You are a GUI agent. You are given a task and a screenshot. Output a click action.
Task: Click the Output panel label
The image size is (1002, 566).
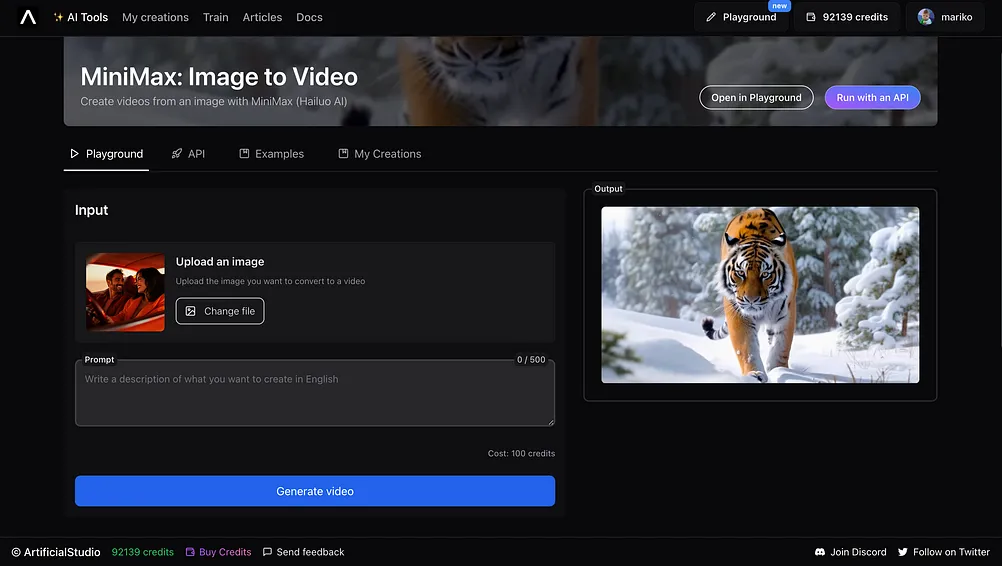pos(608,189)
